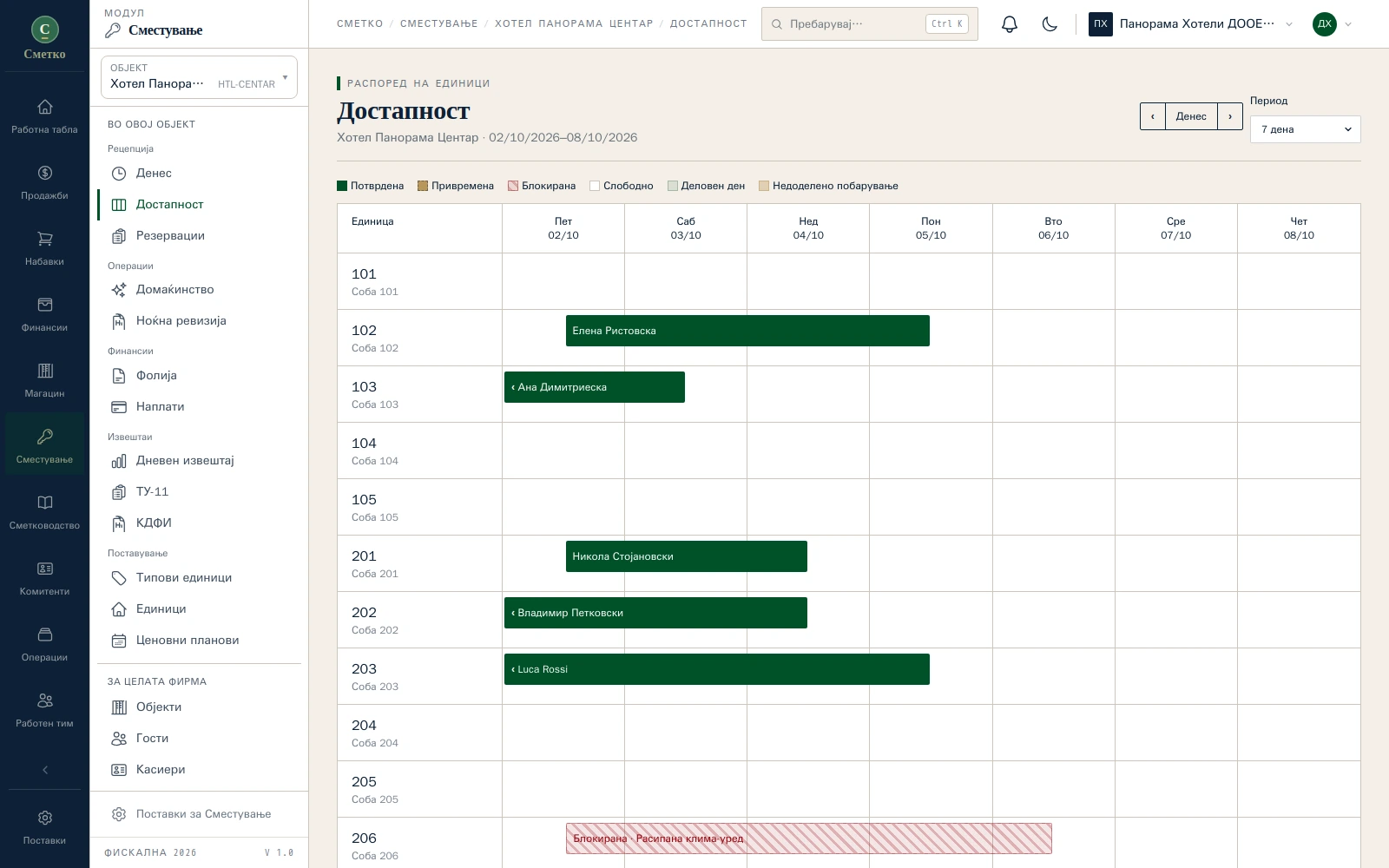Open Операции module in left rail
1389x868 pixels.
coord(44,645)
